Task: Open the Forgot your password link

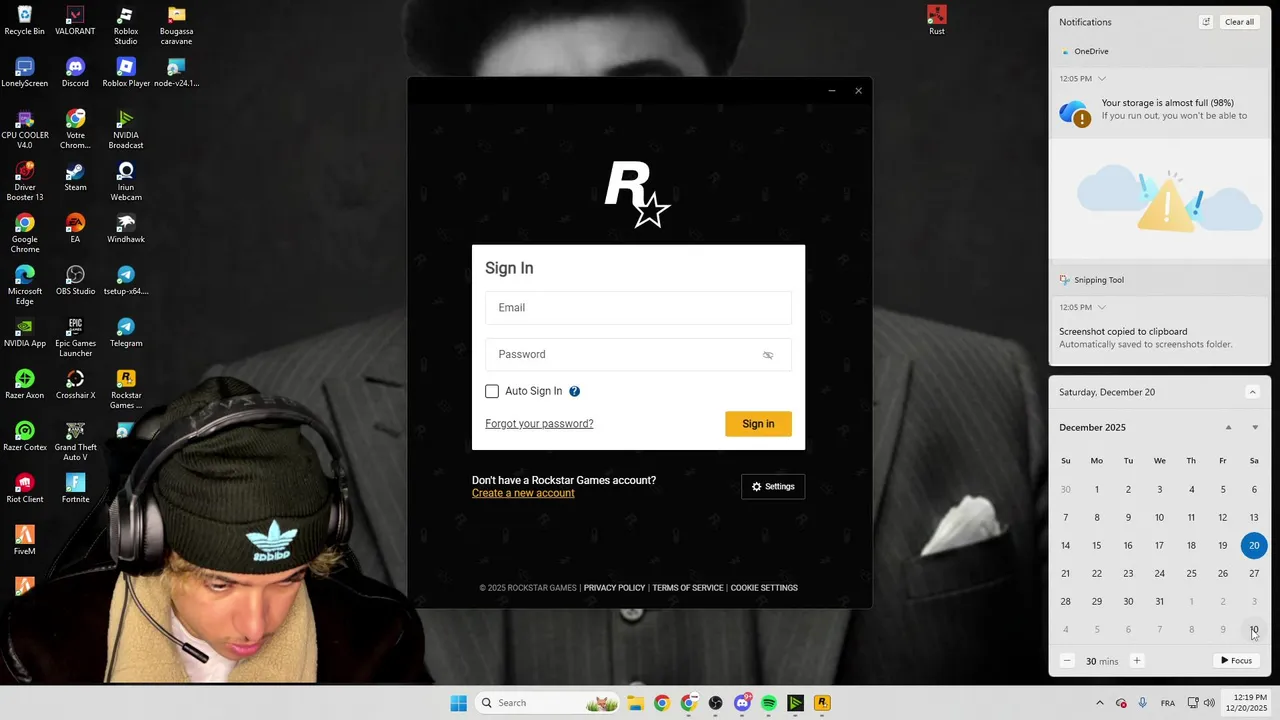Action: [x=539, y=424]
